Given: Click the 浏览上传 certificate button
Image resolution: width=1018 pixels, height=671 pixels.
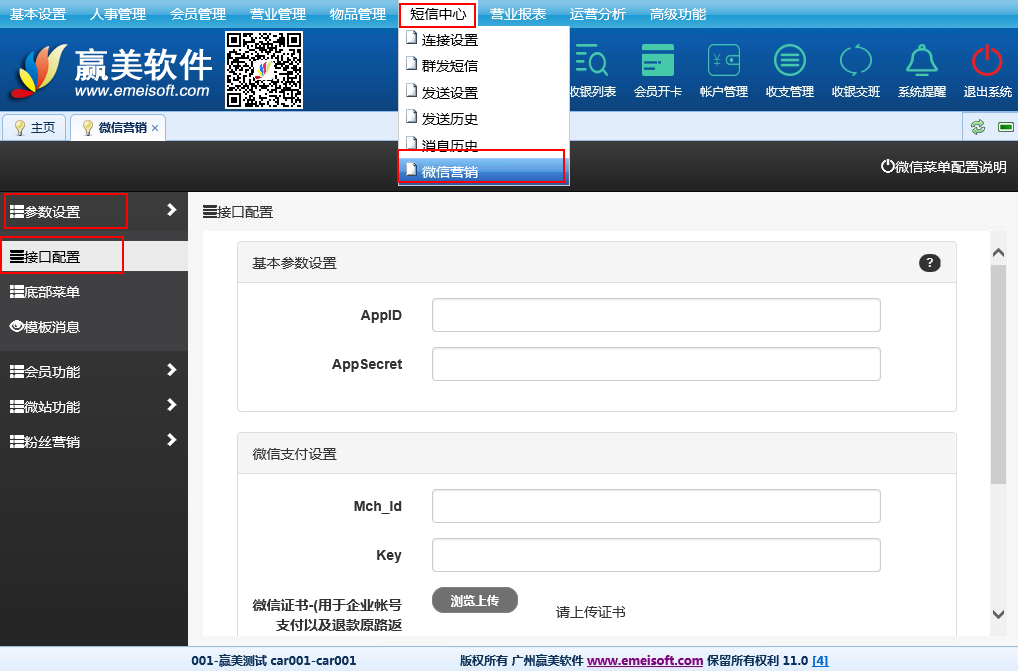Looking at the screenshot, I should pos(474,600).
